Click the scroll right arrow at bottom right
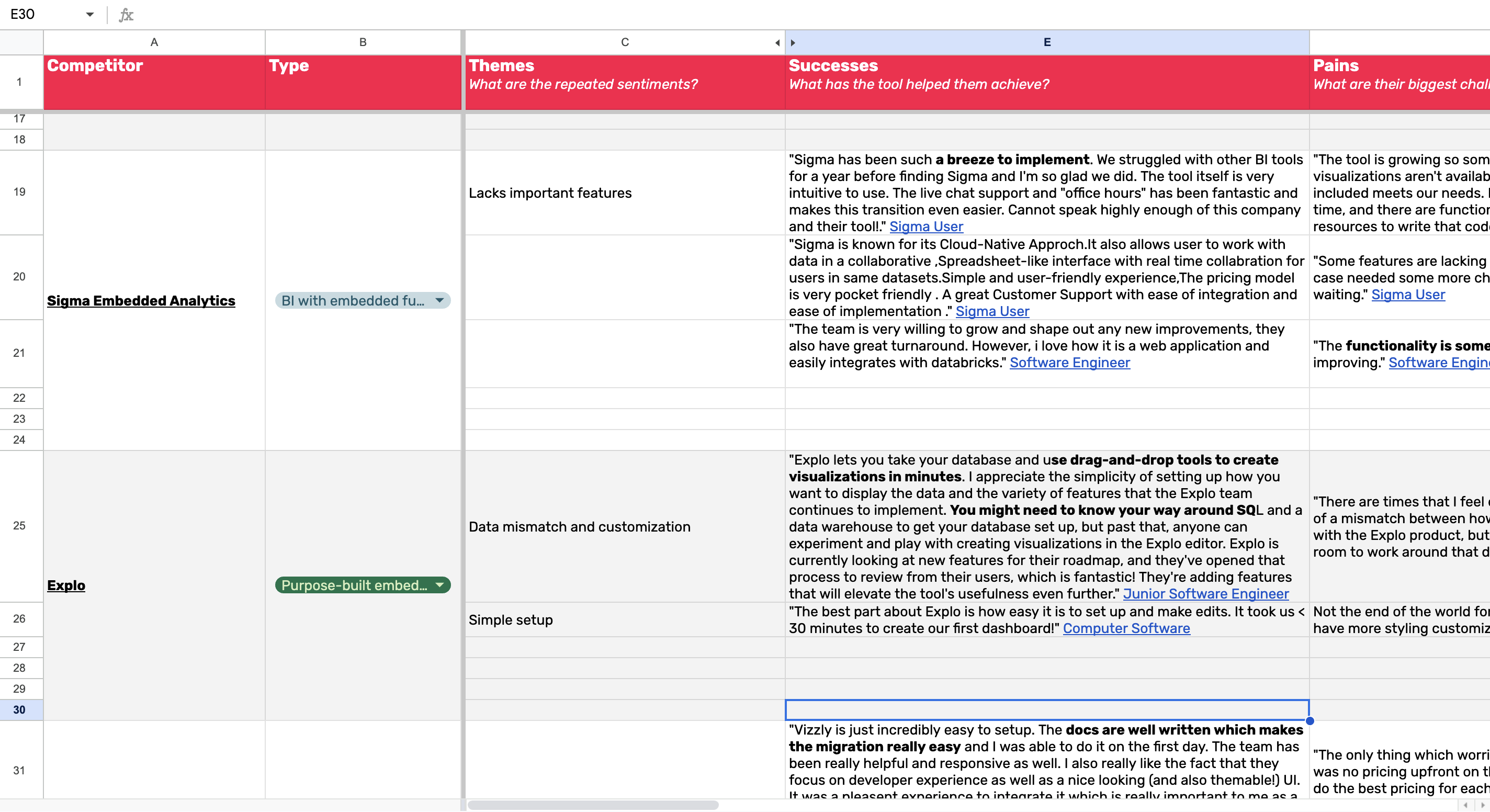 point(1482,805)
